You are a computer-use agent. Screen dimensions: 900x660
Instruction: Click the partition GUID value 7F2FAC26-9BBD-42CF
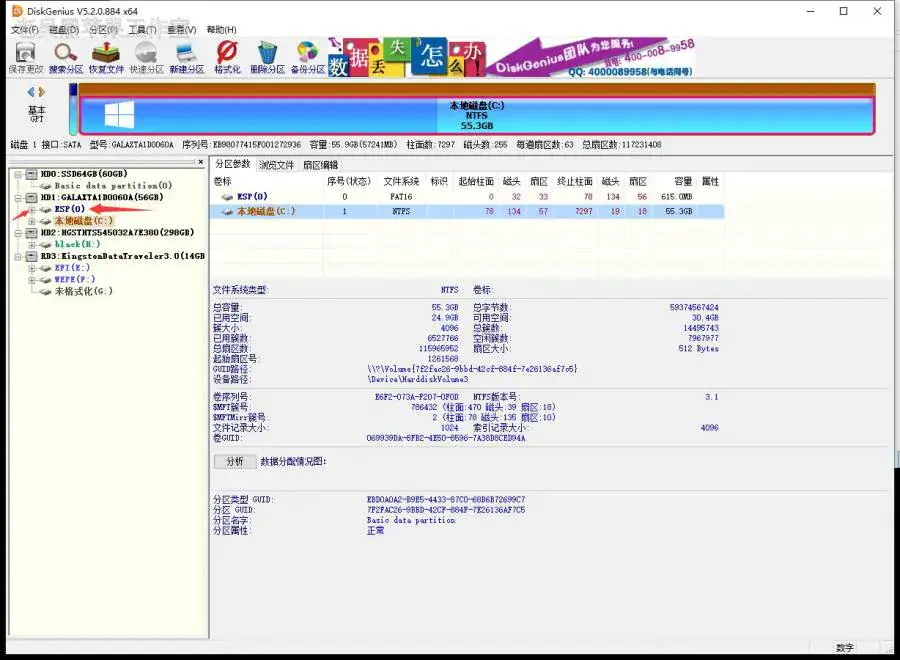(x=446, y=510)
